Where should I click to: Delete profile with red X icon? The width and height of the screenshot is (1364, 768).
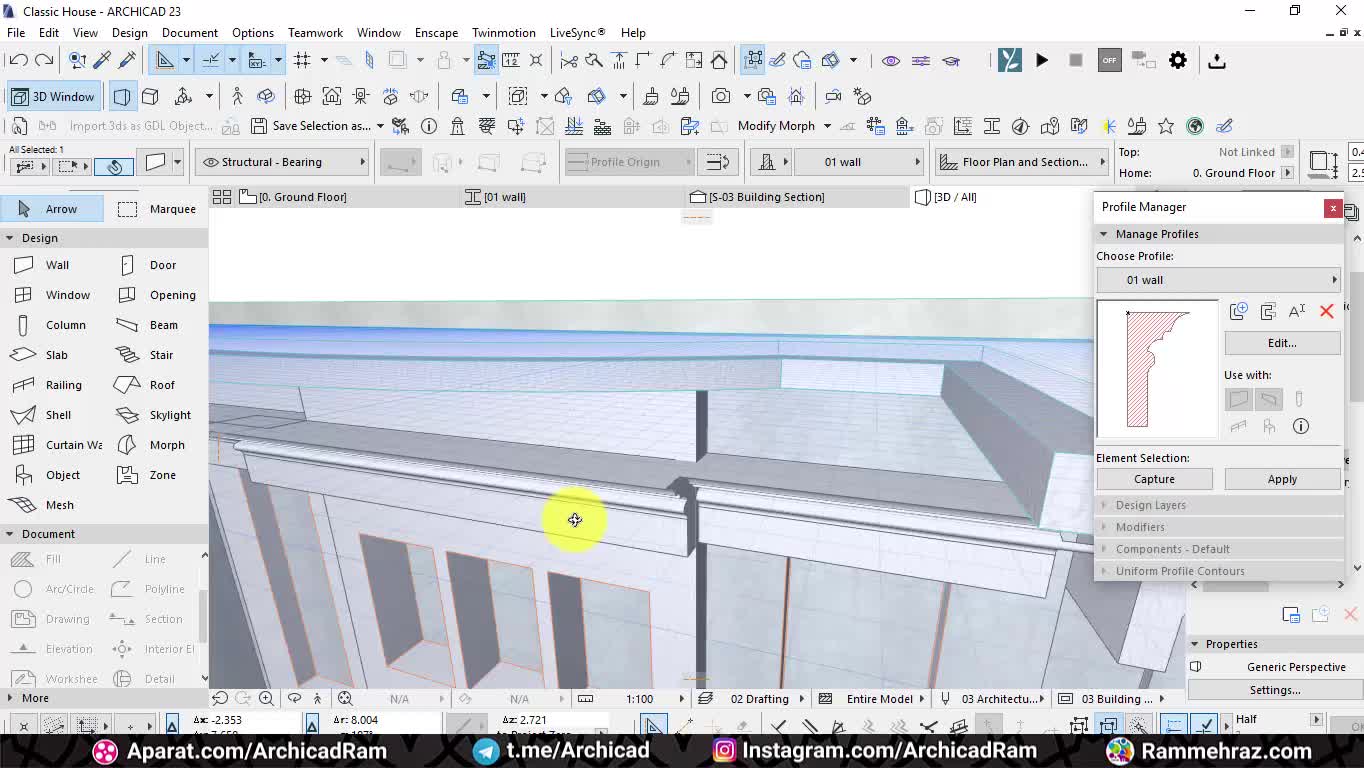(x=1326, y=312)
